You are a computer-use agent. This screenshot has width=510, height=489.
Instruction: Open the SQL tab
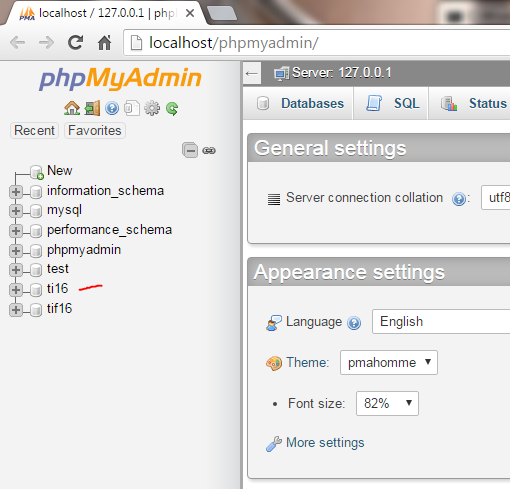pos(391,103)
